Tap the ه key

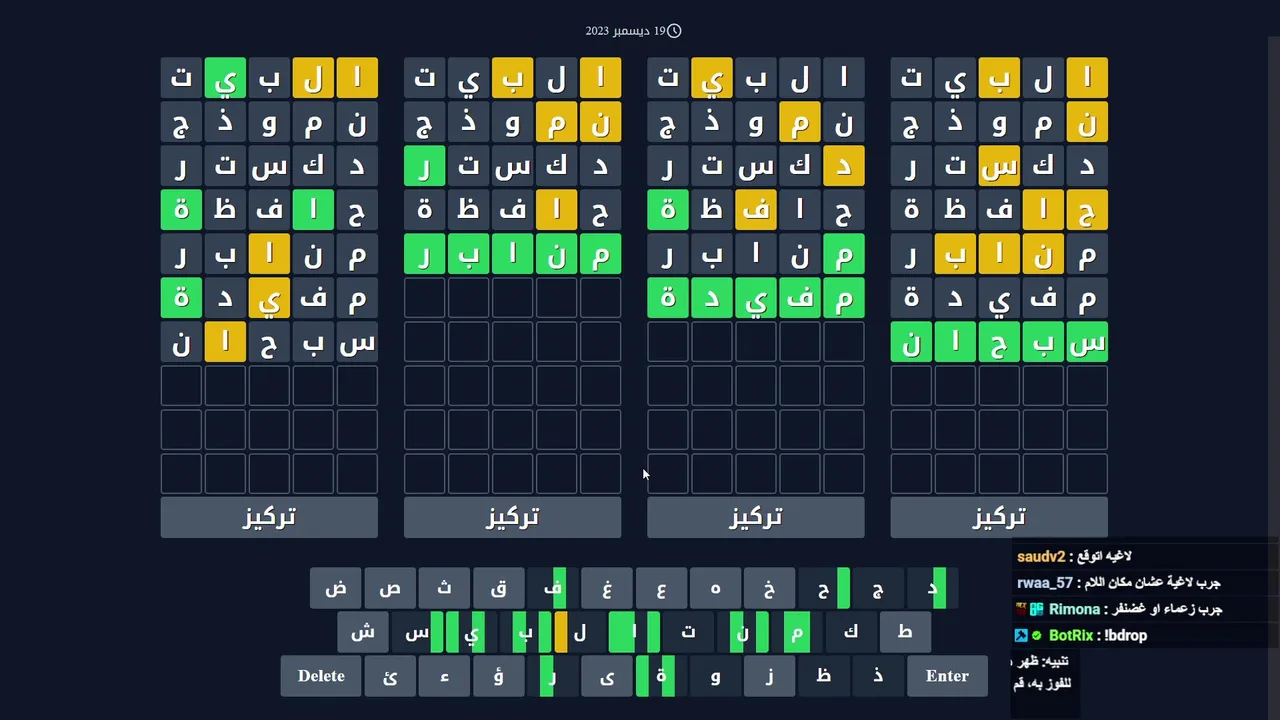(715, 588)
